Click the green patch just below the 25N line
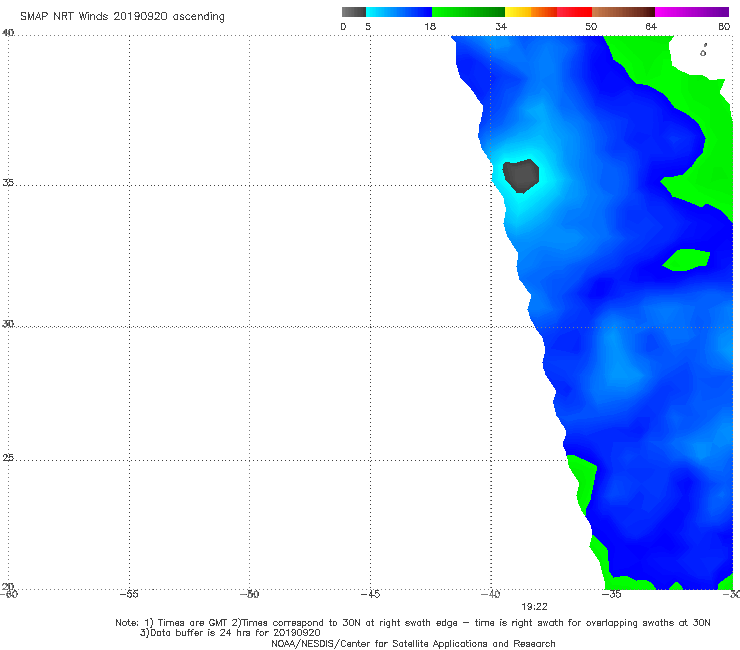Viewport: 740px width, 650px height. (x=582, y=484)
